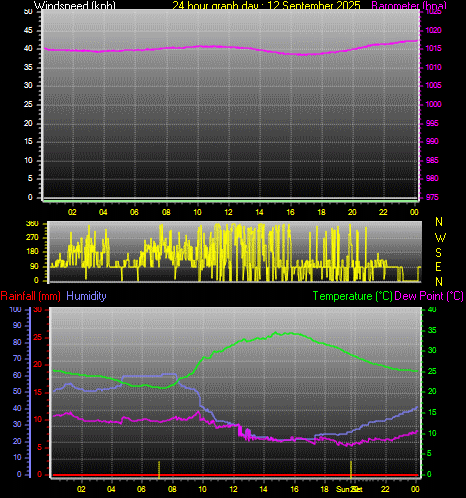Click 270 on the wind direction axis

click(32, 237)
